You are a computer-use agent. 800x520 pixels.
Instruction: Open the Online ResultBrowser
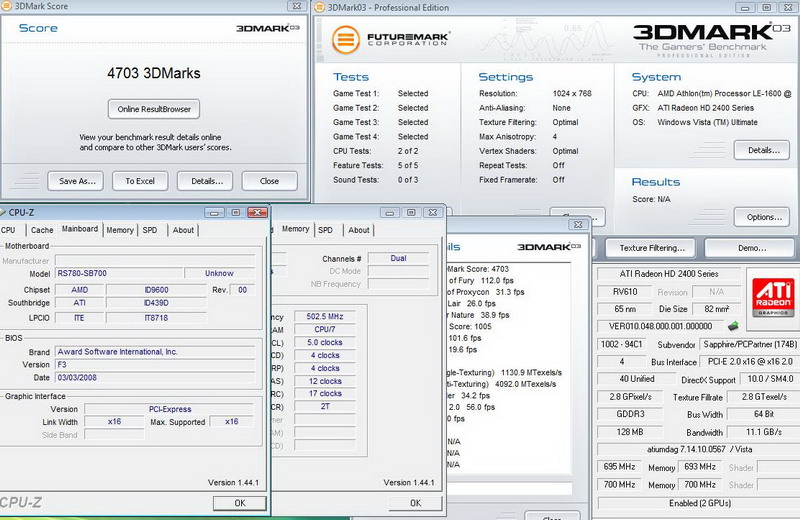154,109
